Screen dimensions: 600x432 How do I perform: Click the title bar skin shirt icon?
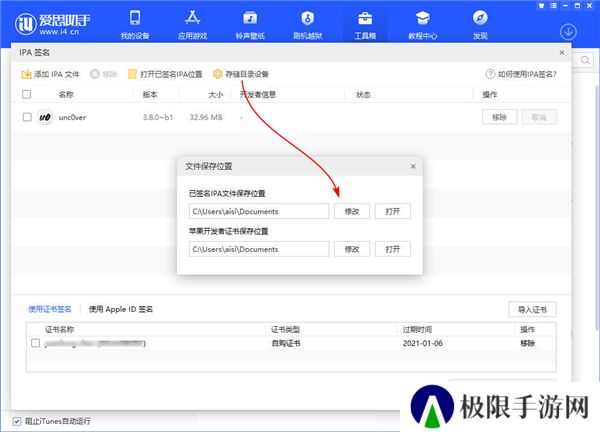pyautogui.click(x=541, y=6)
